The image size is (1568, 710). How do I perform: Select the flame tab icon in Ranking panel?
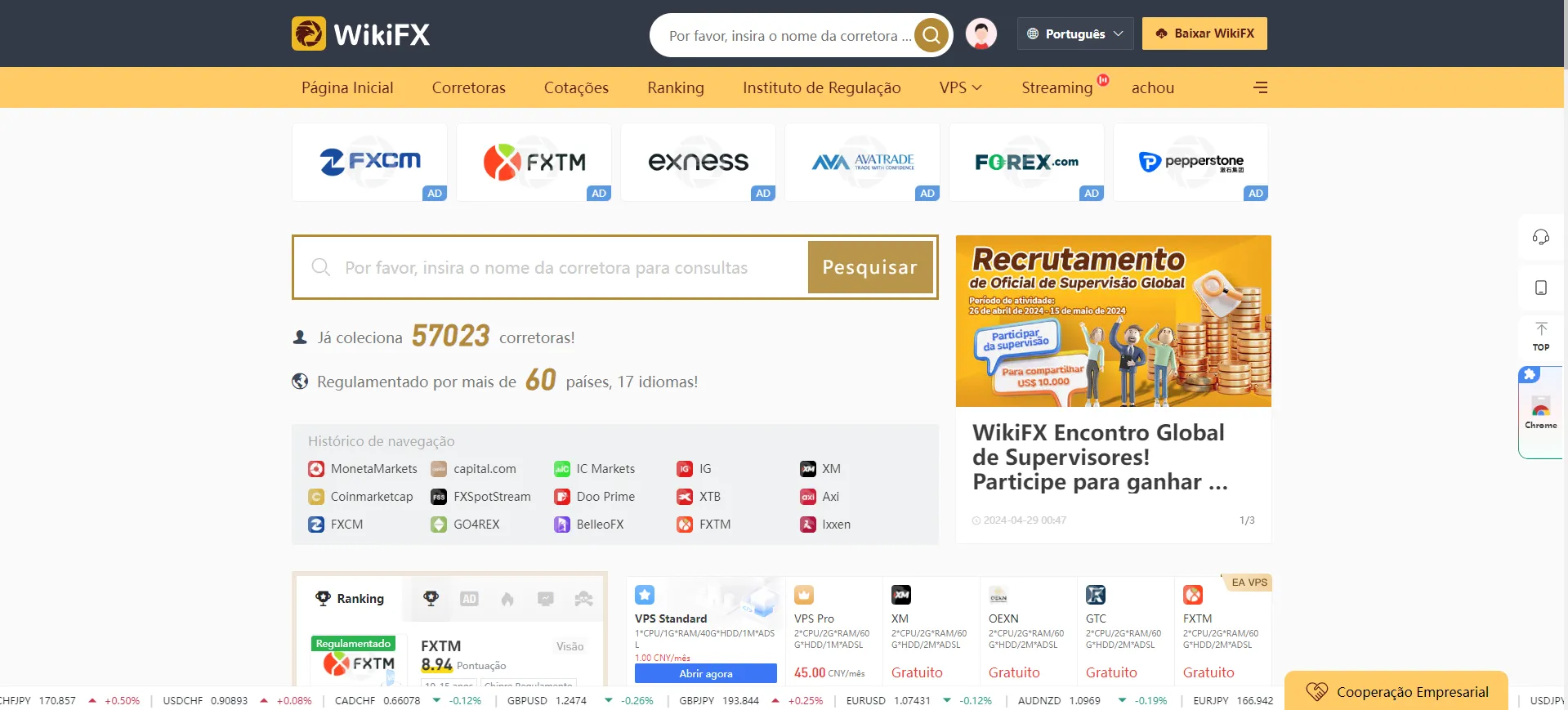click(507, 599)
